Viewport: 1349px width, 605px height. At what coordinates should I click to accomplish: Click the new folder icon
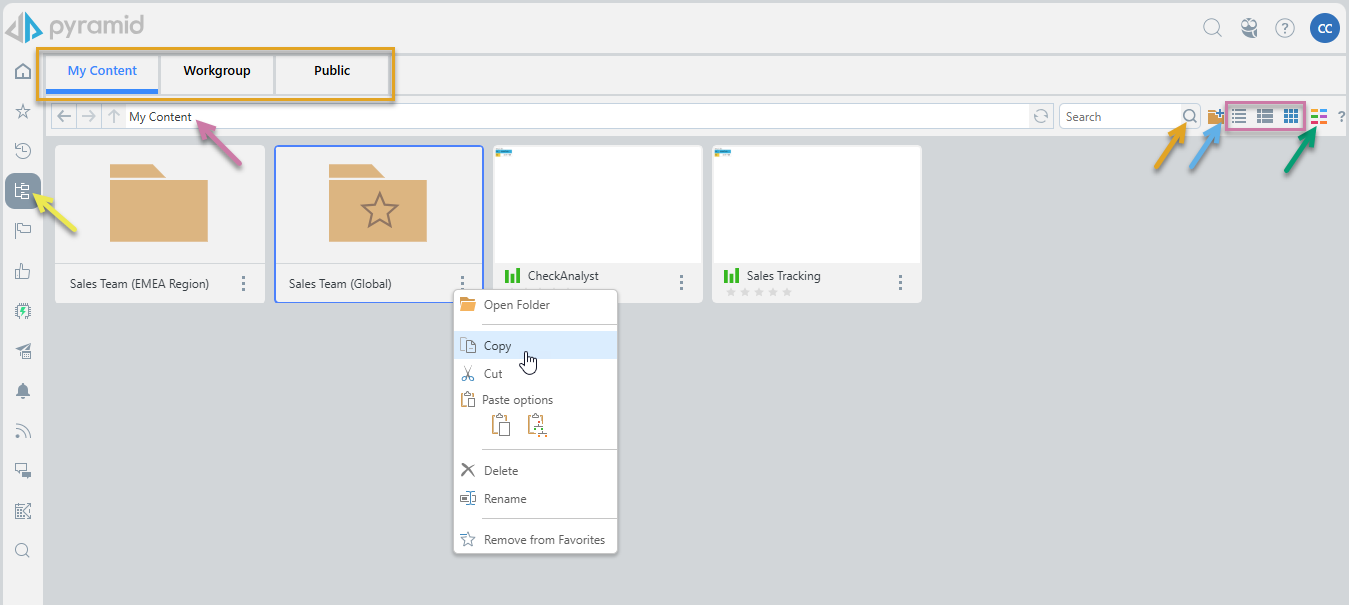(1215, 117)
